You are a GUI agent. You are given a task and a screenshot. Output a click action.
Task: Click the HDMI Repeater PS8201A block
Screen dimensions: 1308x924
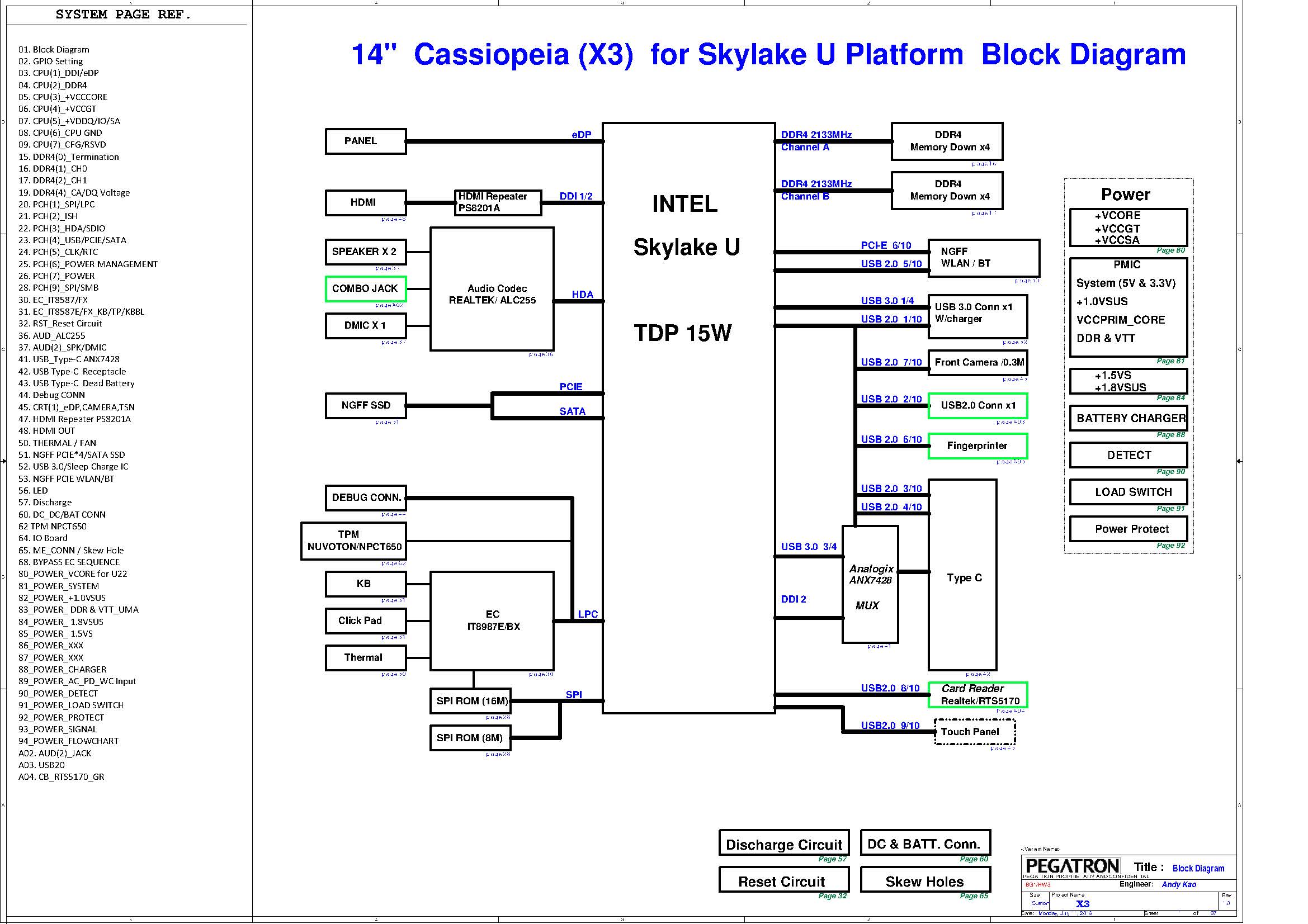[498, 203]
